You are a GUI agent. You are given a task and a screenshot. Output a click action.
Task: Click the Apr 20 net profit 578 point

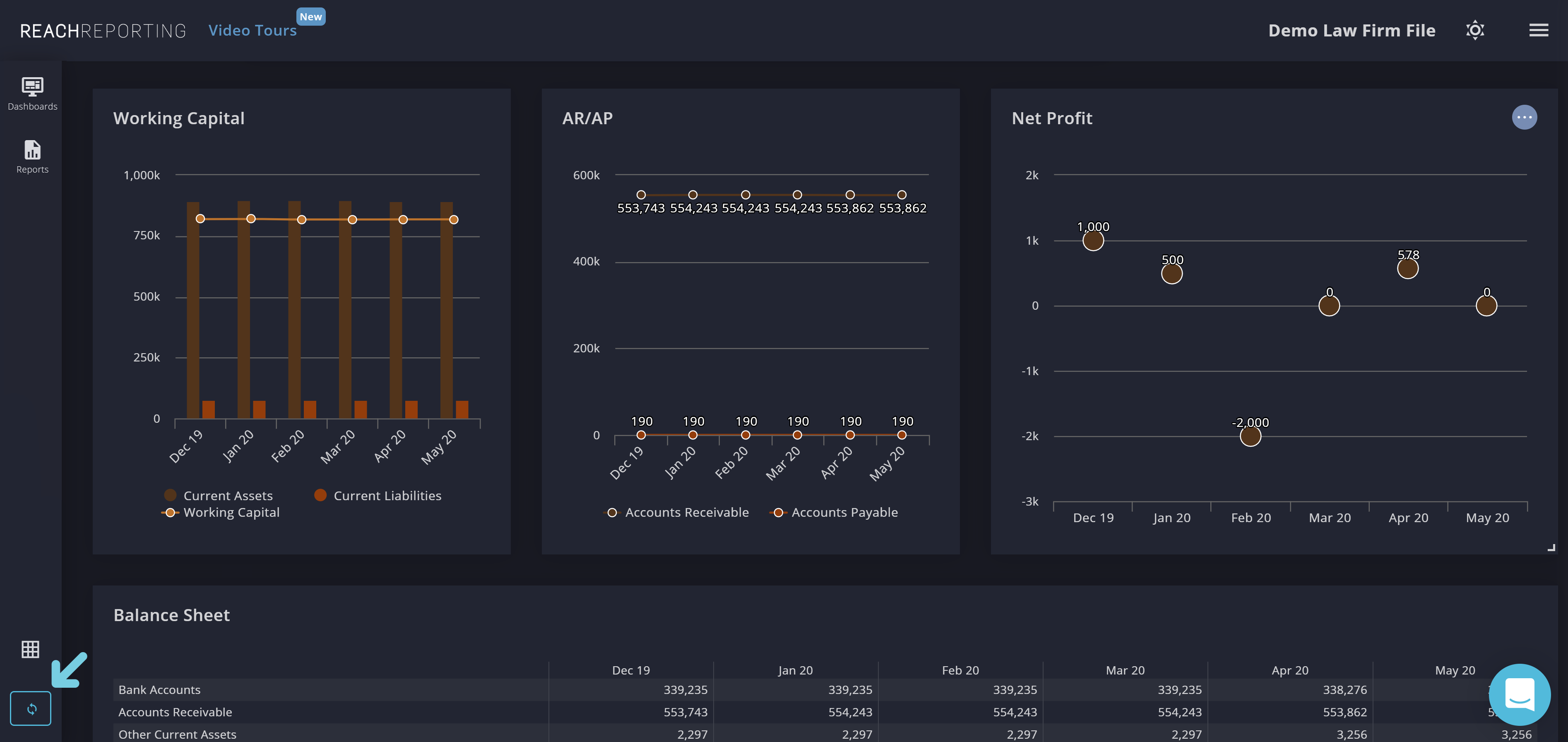1407,268
